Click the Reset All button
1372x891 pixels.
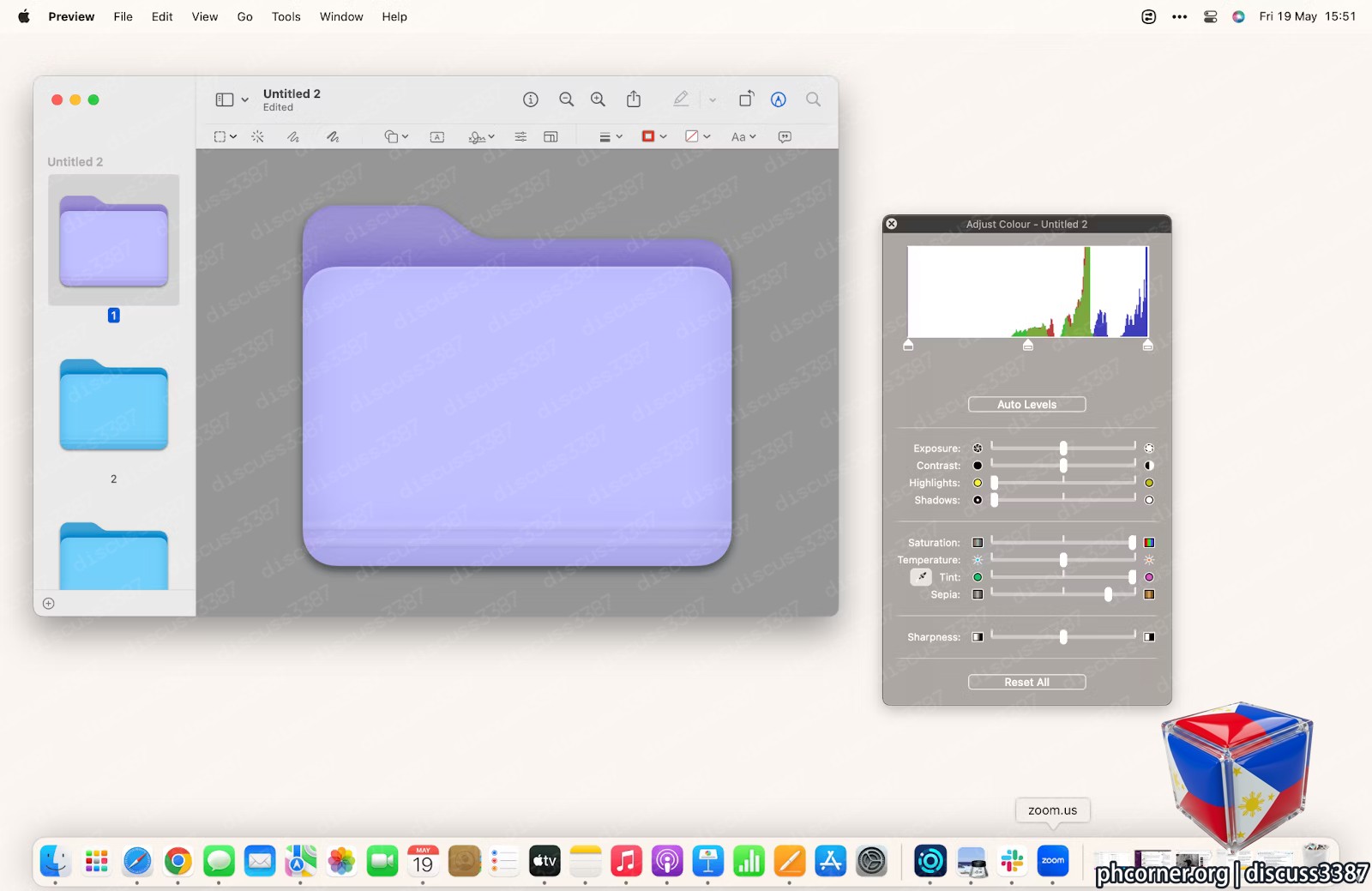(x=1026, y=683)
